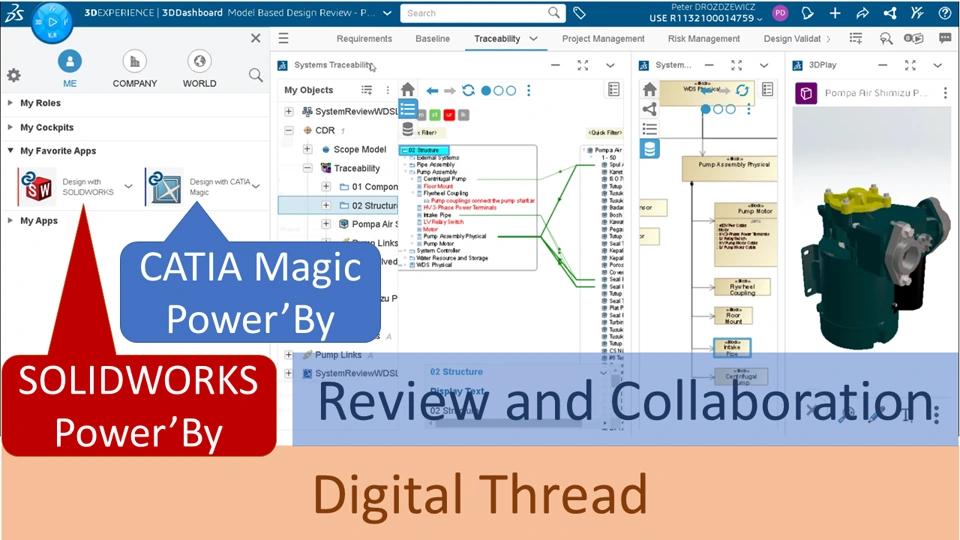Collapse the CDR tree node

[288, 130]
